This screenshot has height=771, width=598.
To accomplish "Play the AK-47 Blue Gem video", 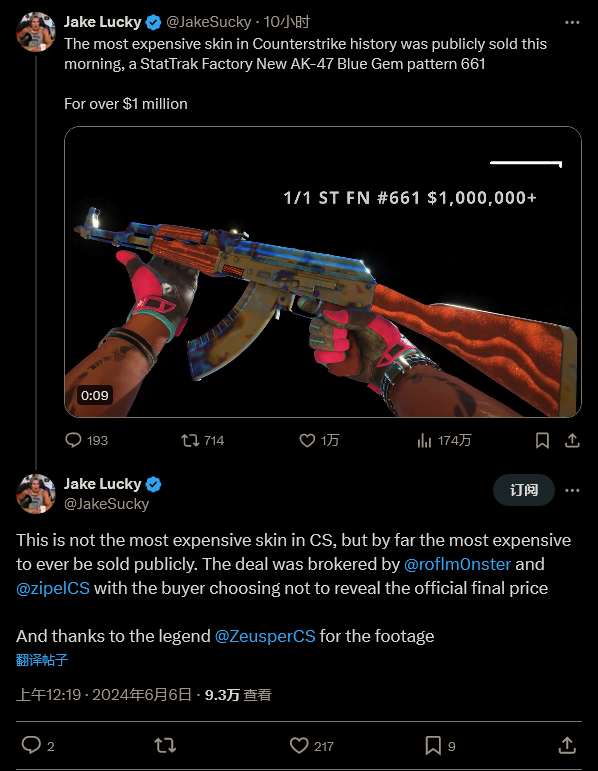I will coord(323,271).
